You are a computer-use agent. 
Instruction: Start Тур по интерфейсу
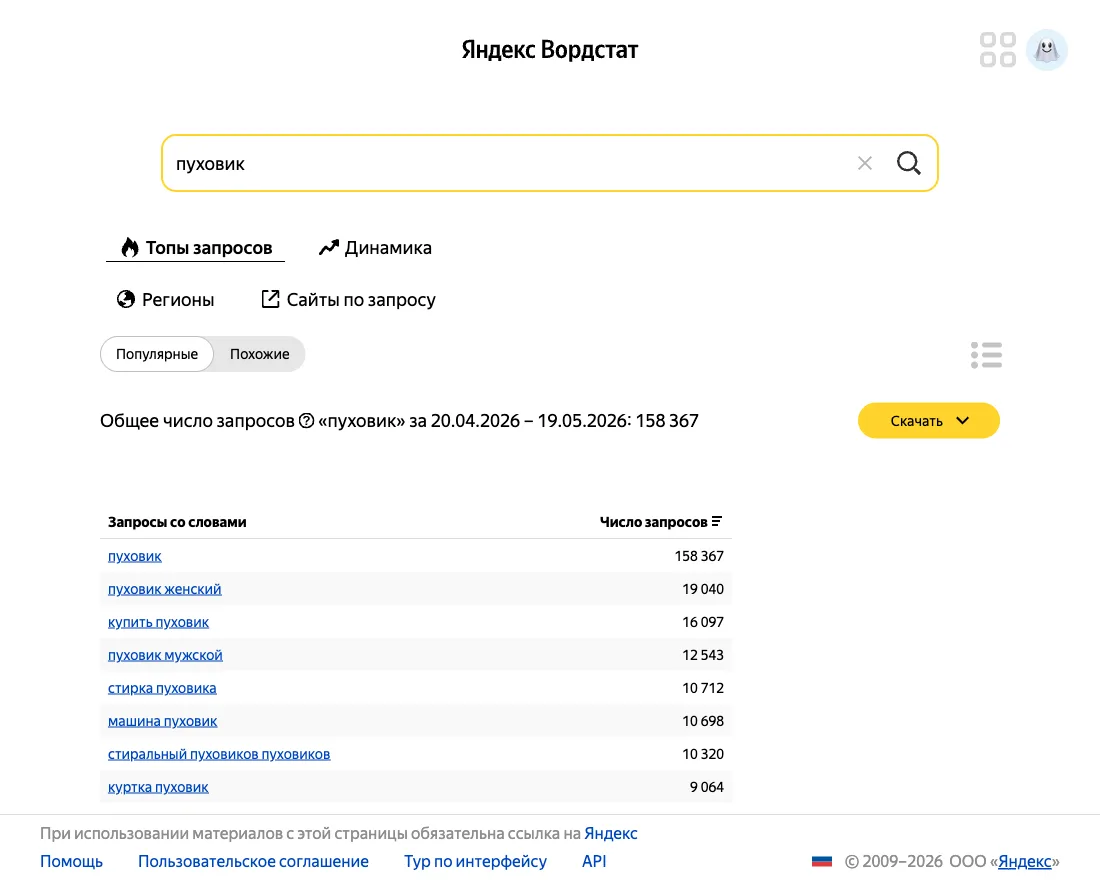[475, 862]
